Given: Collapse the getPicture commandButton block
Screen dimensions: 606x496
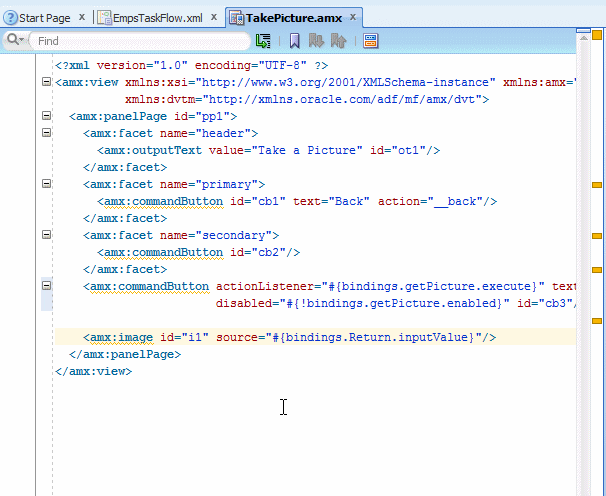Looking at the screenshot, I should tap(46, 286).
